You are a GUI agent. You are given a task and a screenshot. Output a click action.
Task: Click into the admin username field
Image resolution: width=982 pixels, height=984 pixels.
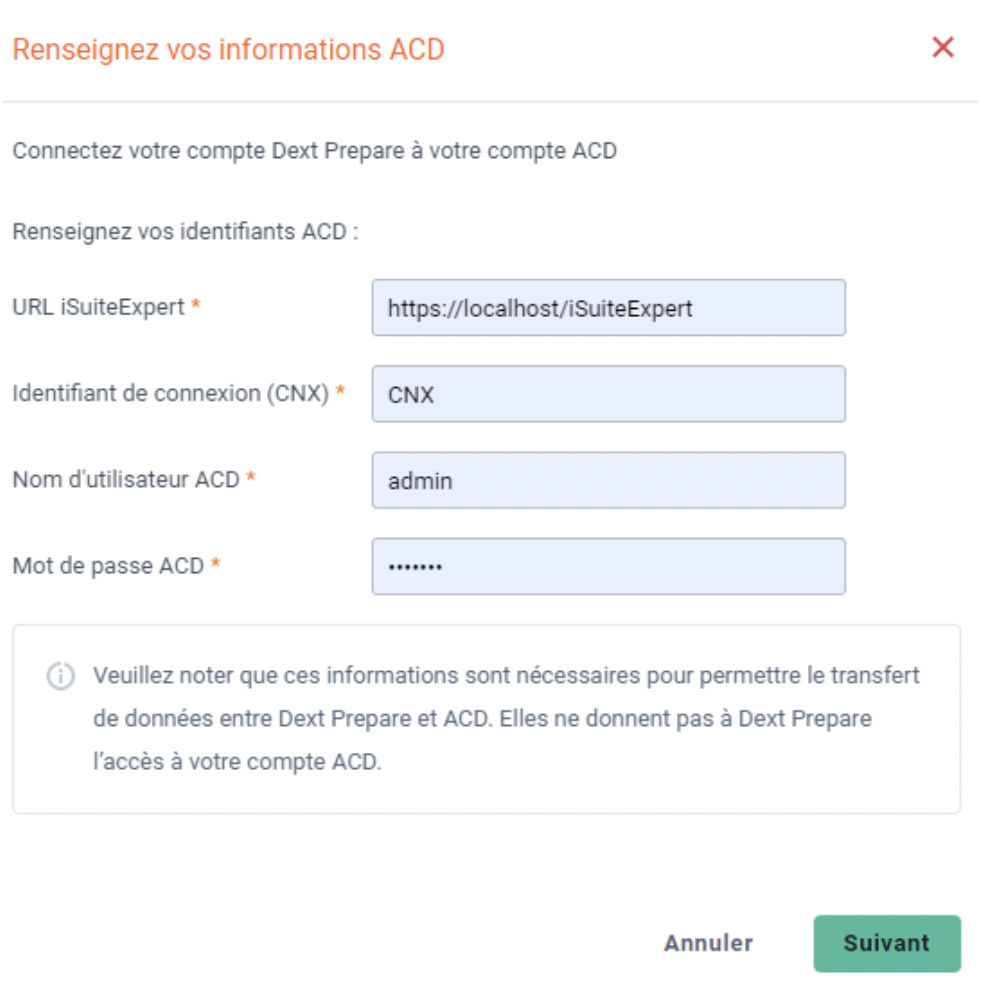tap(608, 480)
